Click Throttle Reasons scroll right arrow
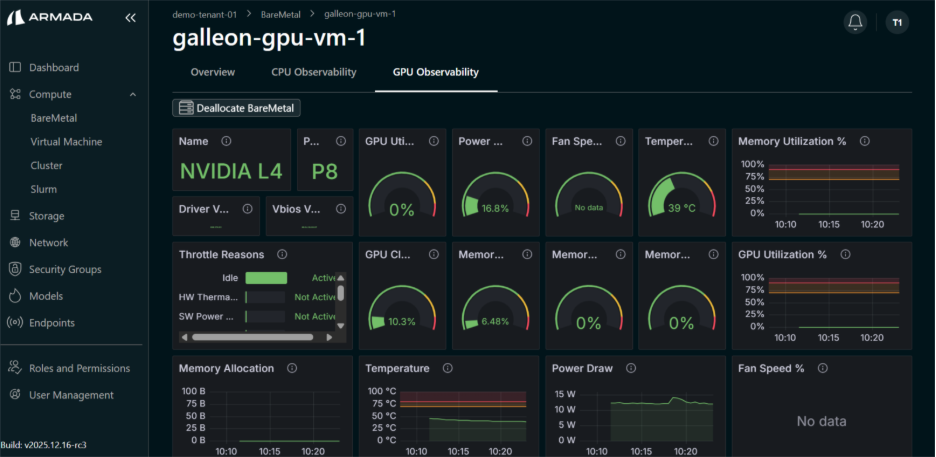The image size is (936, 457). click(329, 337)
